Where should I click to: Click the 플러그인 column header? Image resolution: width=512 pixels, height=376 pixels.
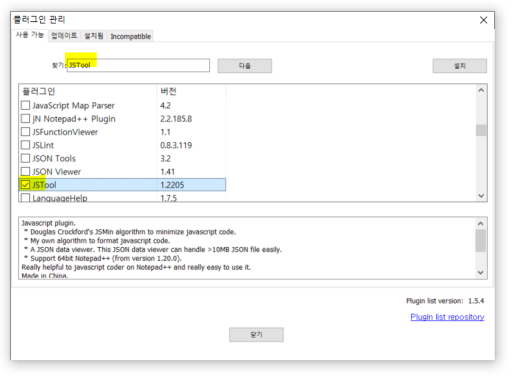tap(88, 91)
